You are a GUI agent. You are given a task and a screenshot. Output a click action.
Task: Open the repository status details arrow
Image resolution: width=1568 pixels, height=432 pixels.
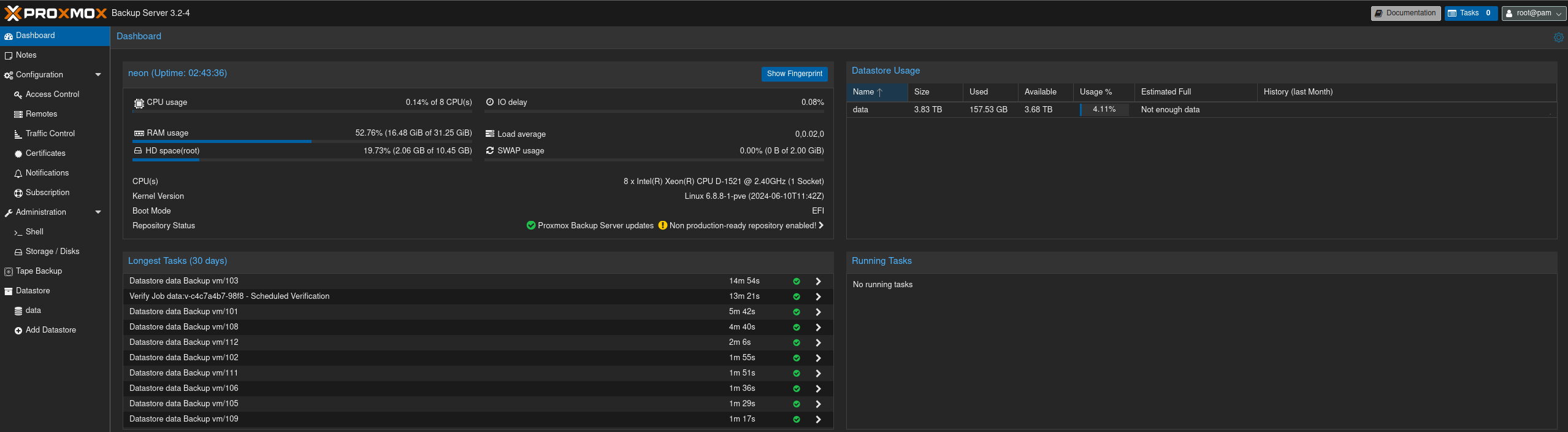[821, 226]
